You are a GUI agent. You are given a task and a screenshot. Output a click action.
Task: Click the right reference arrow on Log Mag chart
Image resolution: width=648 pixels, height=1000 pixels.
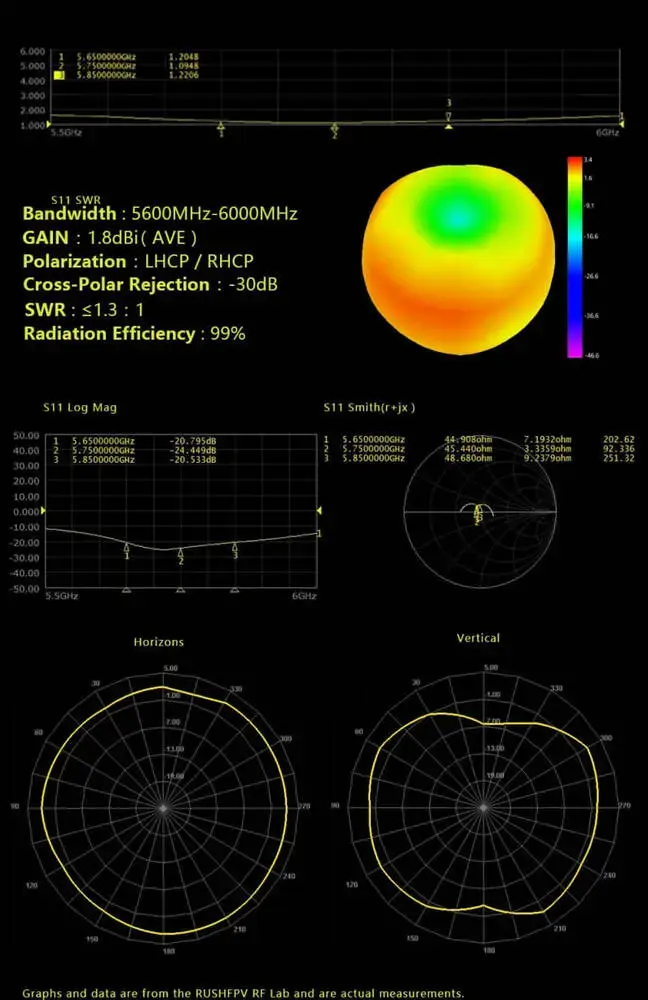click(x=320, y=511)
